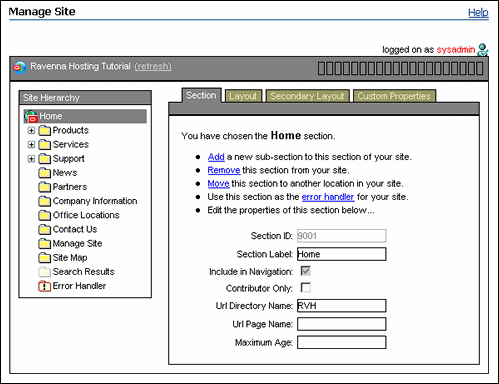Viewport: 499px width, 384px height.
Task: Click the Manage Site page heading
Action: point(42,12)
